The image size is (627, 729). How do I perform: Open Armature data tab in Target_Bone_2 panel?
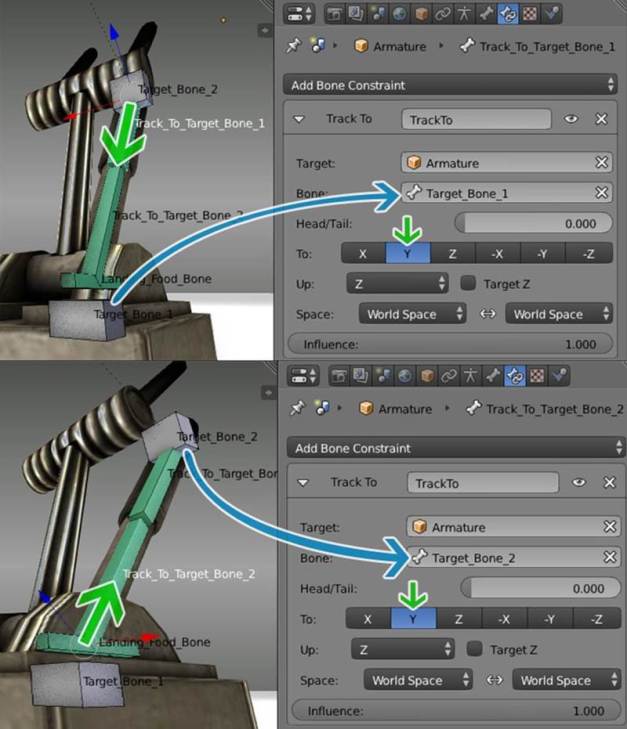tap(470, 376)
